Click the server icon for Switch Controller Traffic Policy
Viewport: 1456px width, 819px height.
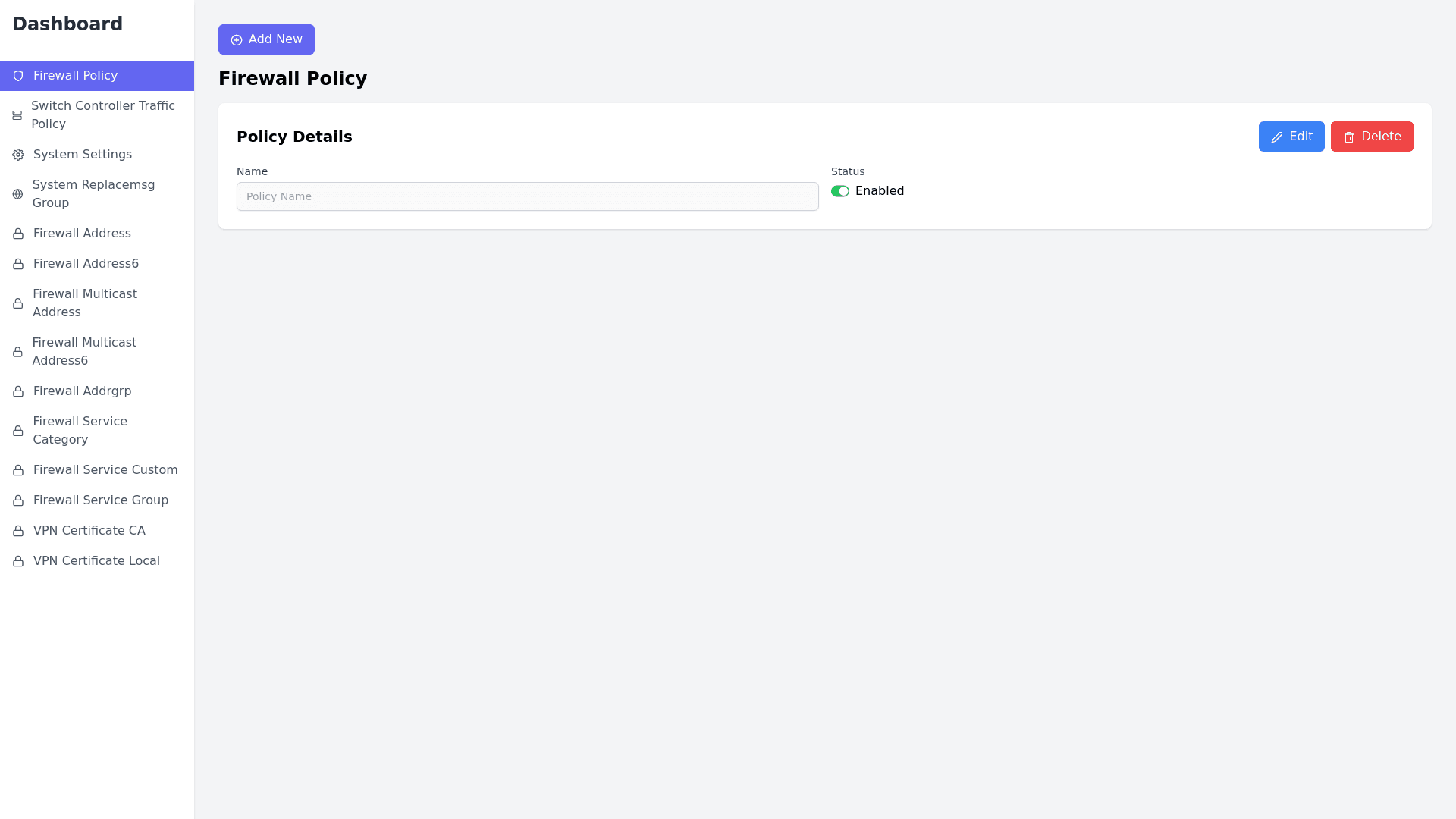click(17, 115)
